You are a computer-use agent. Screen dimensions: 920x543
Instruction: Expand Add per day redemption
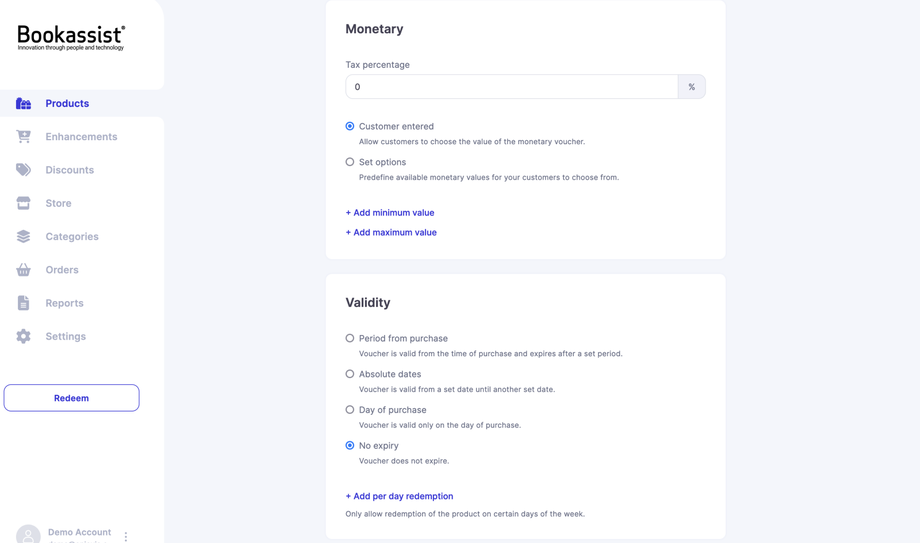399,496
